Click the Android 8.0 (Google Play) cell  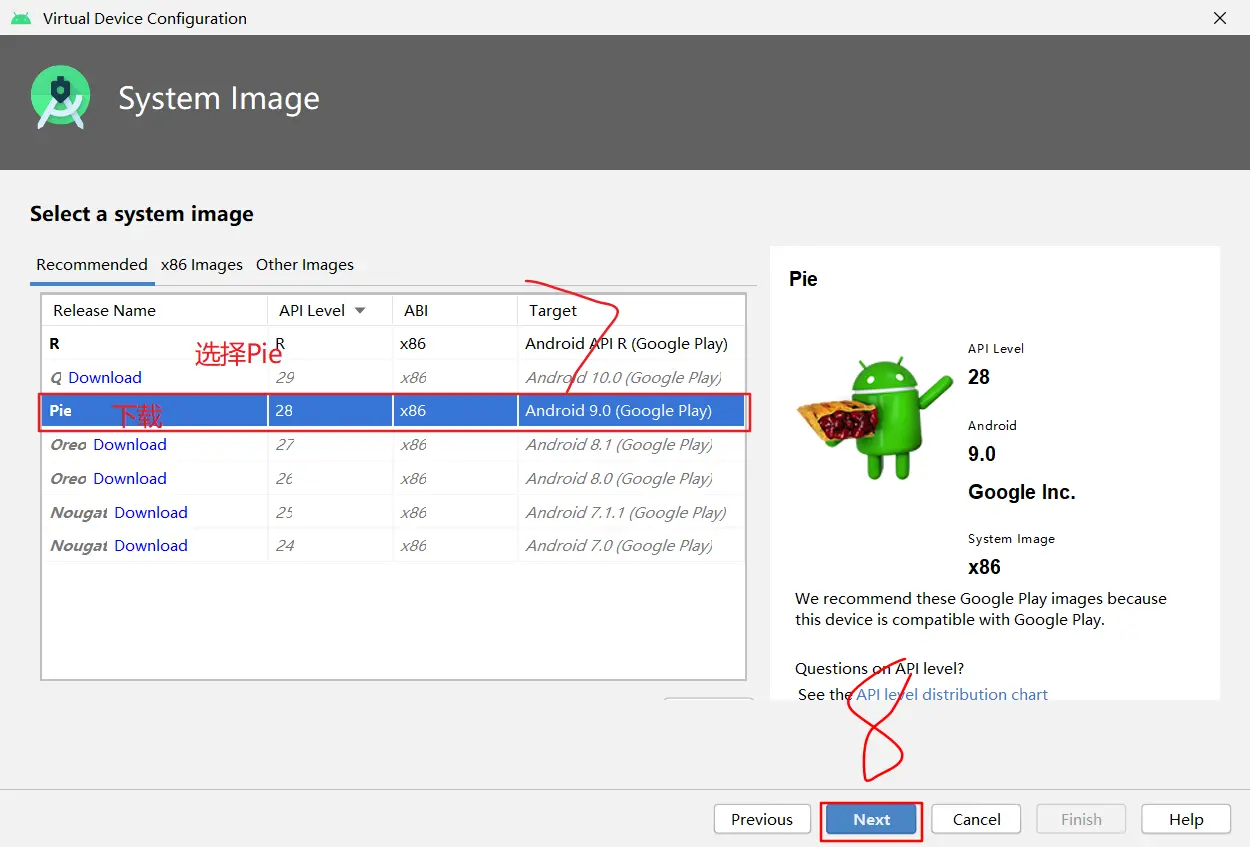[631, 479]
